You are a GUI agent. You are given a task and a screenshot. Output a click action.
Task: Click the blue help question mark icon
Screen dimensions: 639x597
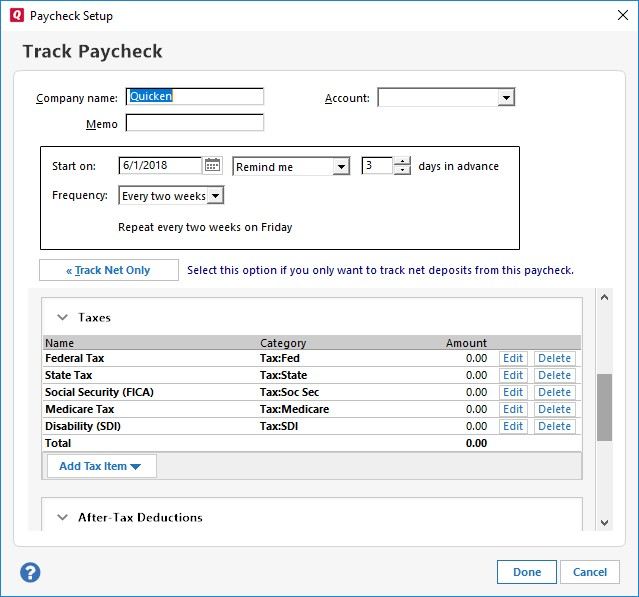pos(30,572)
